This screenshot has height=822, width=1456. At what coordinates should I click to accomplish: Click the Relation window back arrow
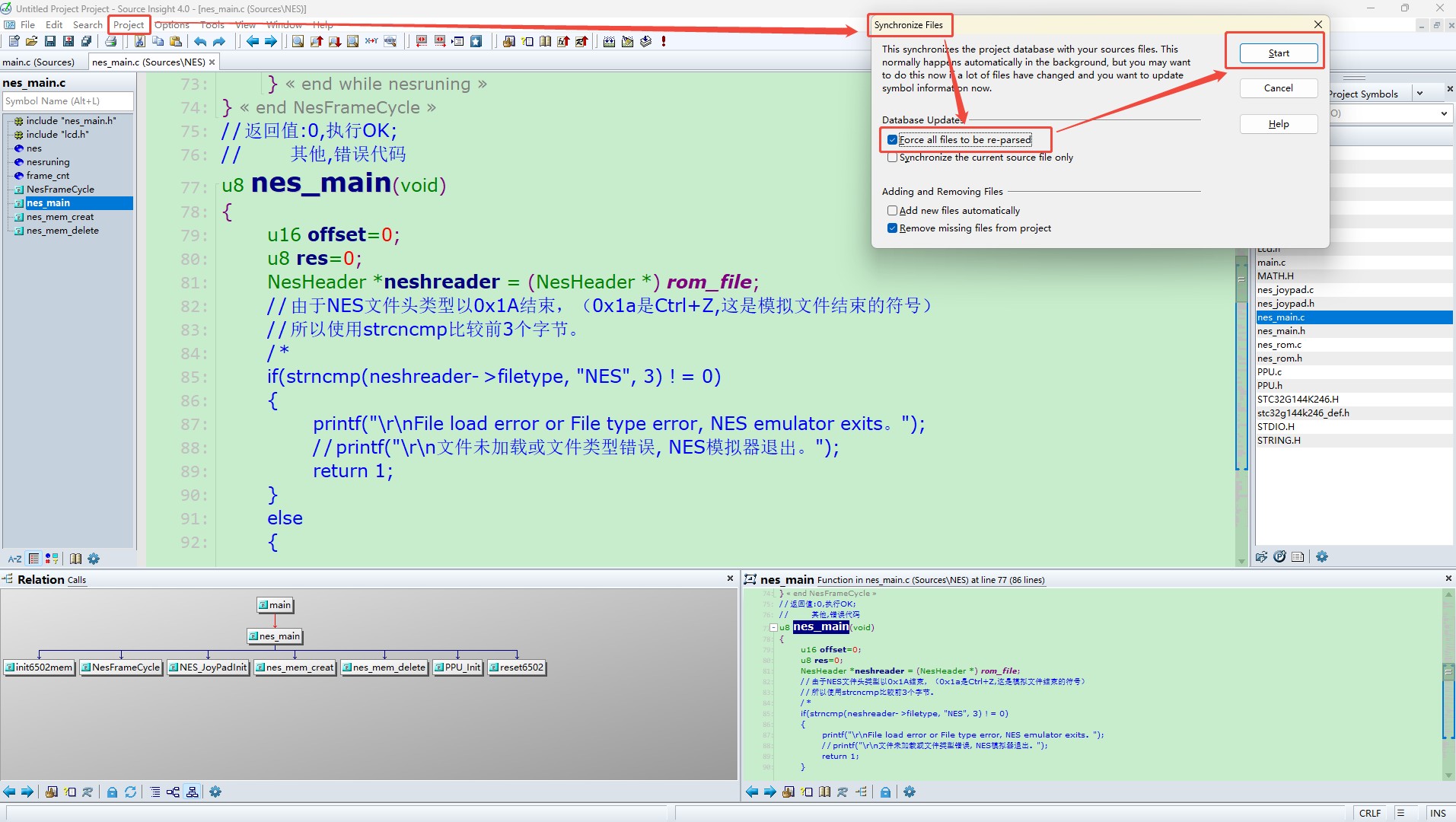[x=9, y=792]
